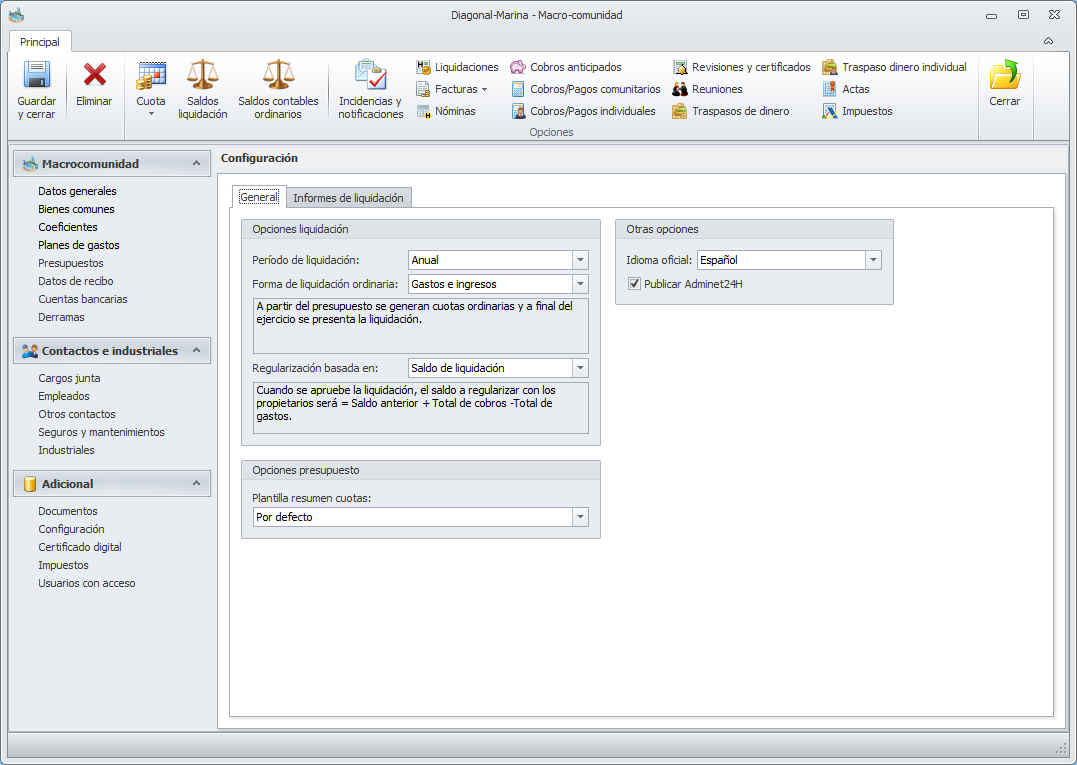Open Cobros/Pagos comunitarios item
The width and height of the screenshot is (1077, 765).
[585, 89]
